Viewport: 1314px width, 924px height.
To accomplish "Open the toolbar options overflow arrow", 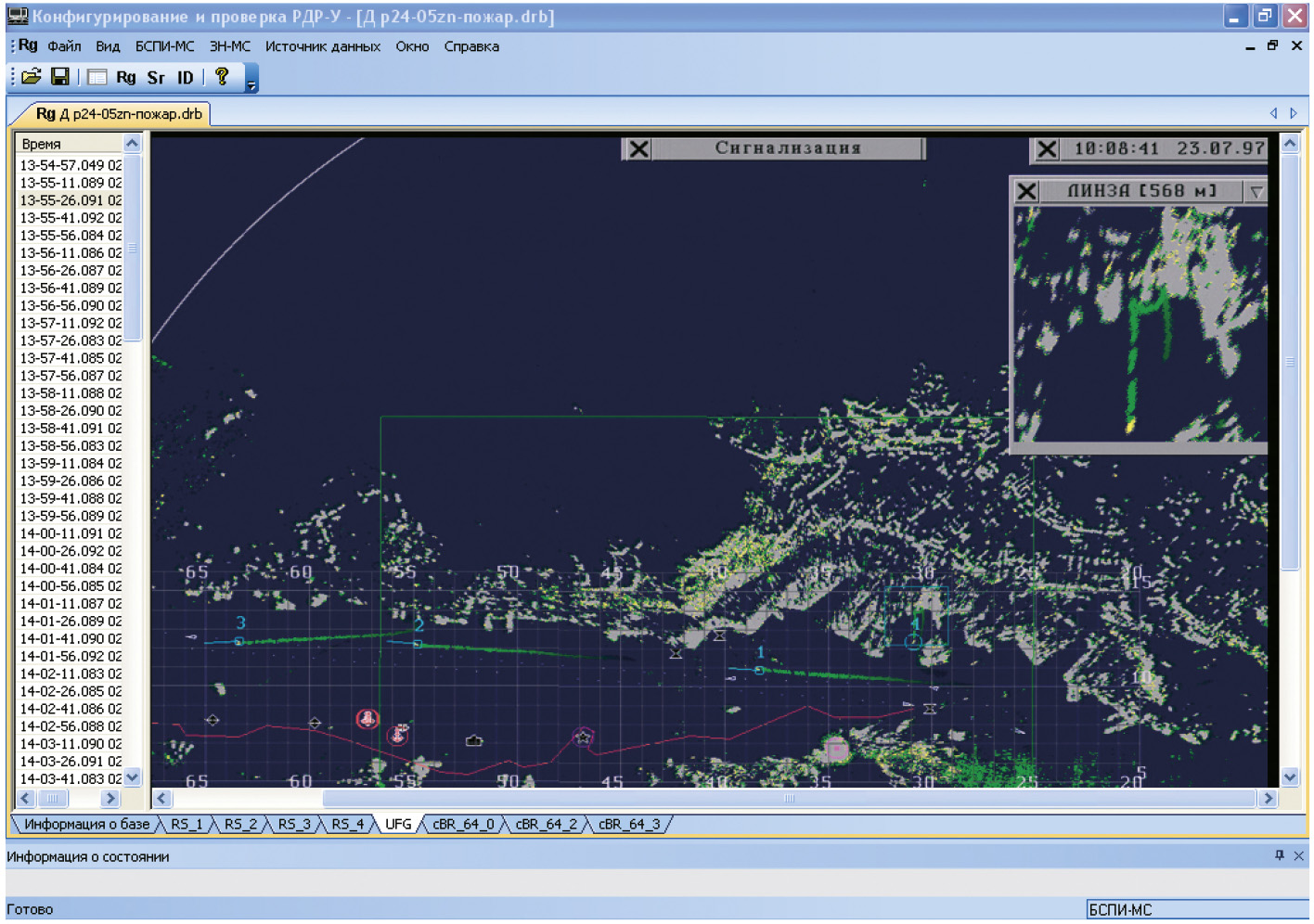I will (x=251, y=80).
